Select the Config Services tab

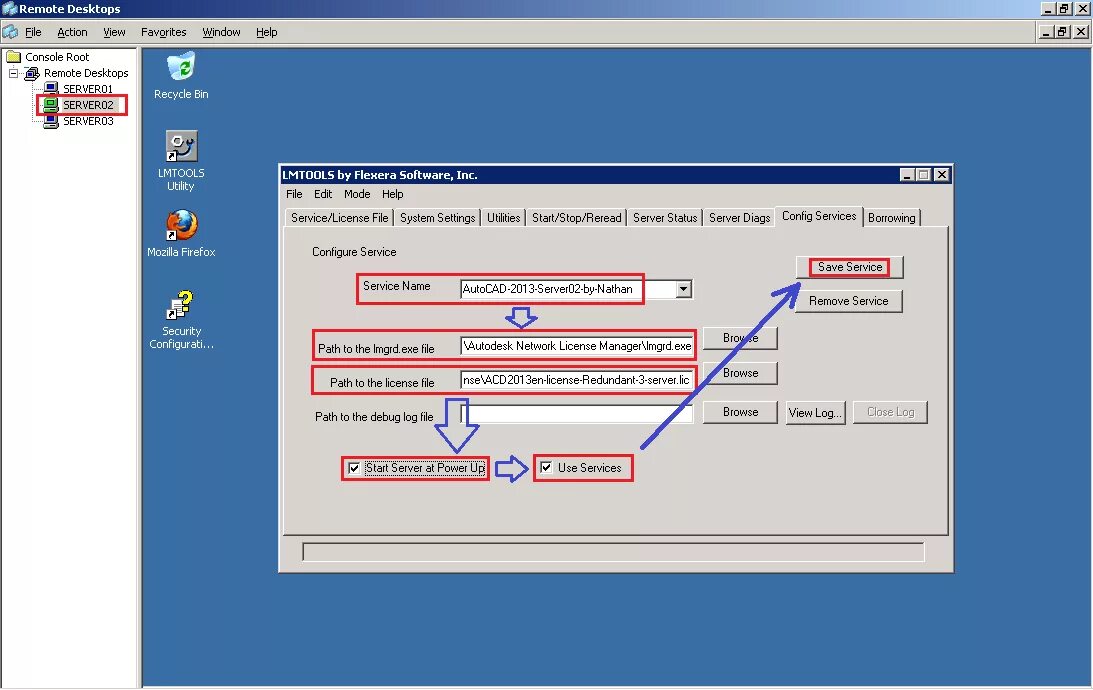tap(819, 216)
